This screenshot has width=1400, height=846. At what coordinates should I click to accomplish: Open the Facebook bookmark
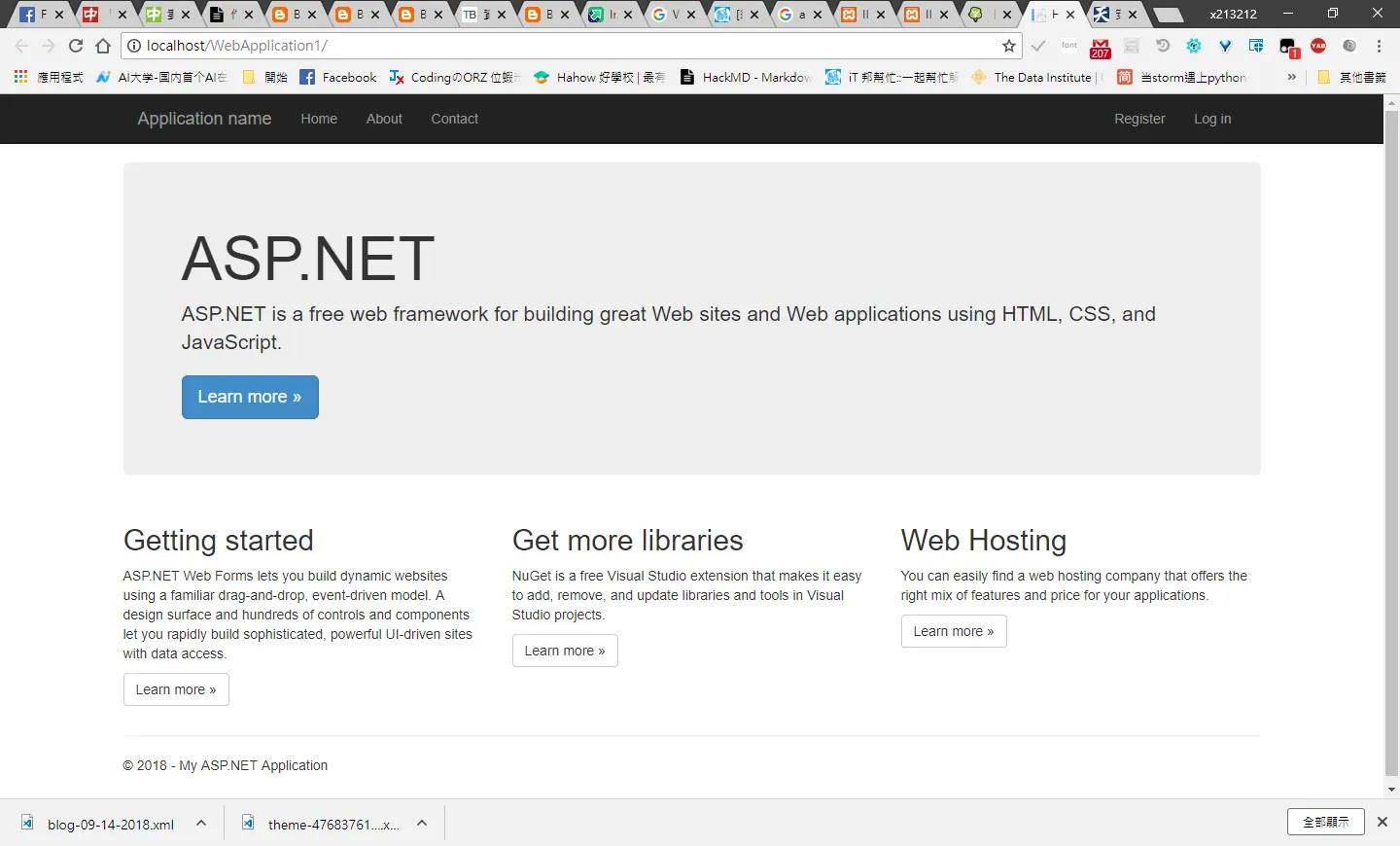click(338, 77)
